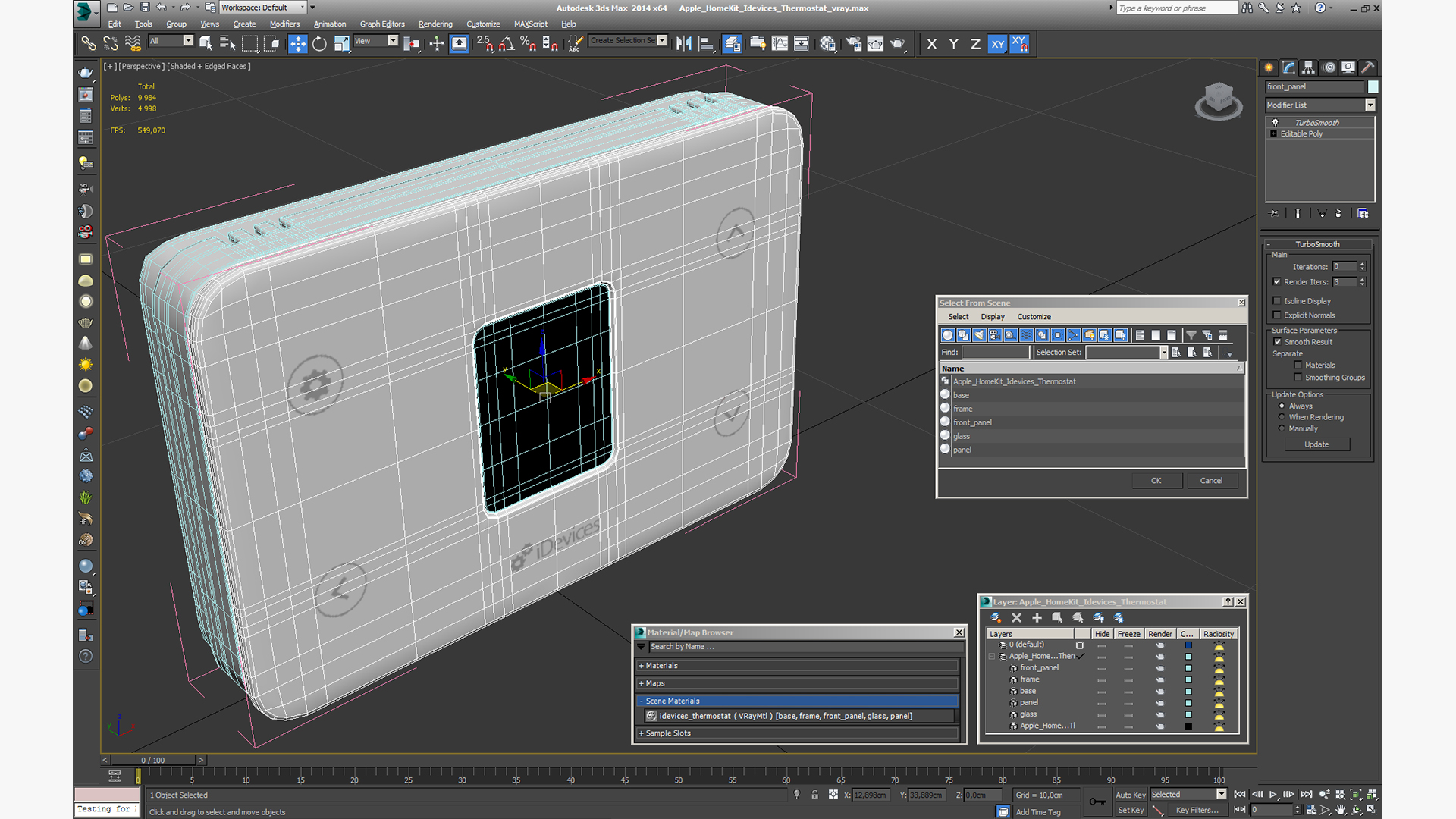This screenshot has width=1456, height=819.
Task: Open the selection filter All dropdown
Action: [x=188, y=41]
